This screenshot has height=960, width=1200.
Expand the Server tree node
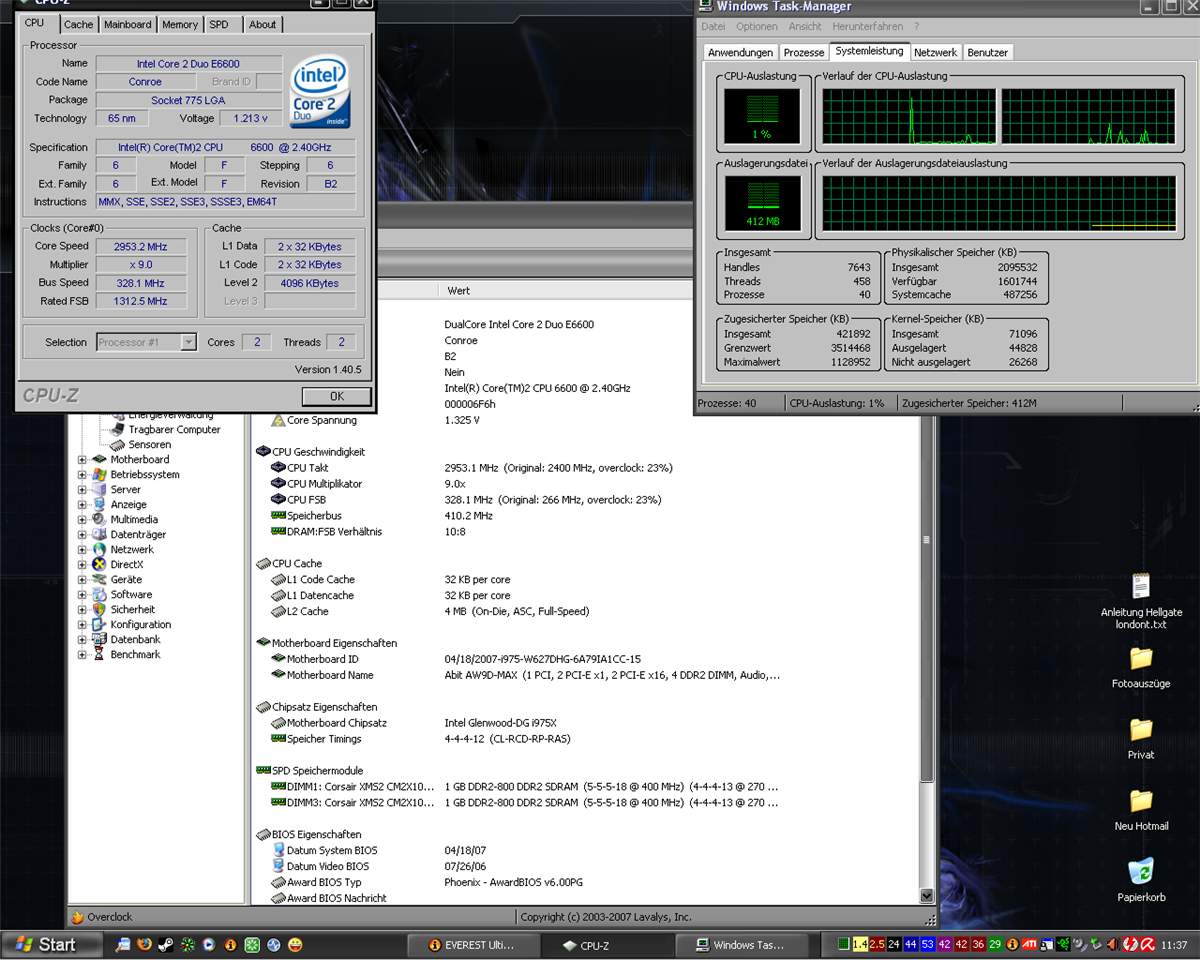click(82, 490)
